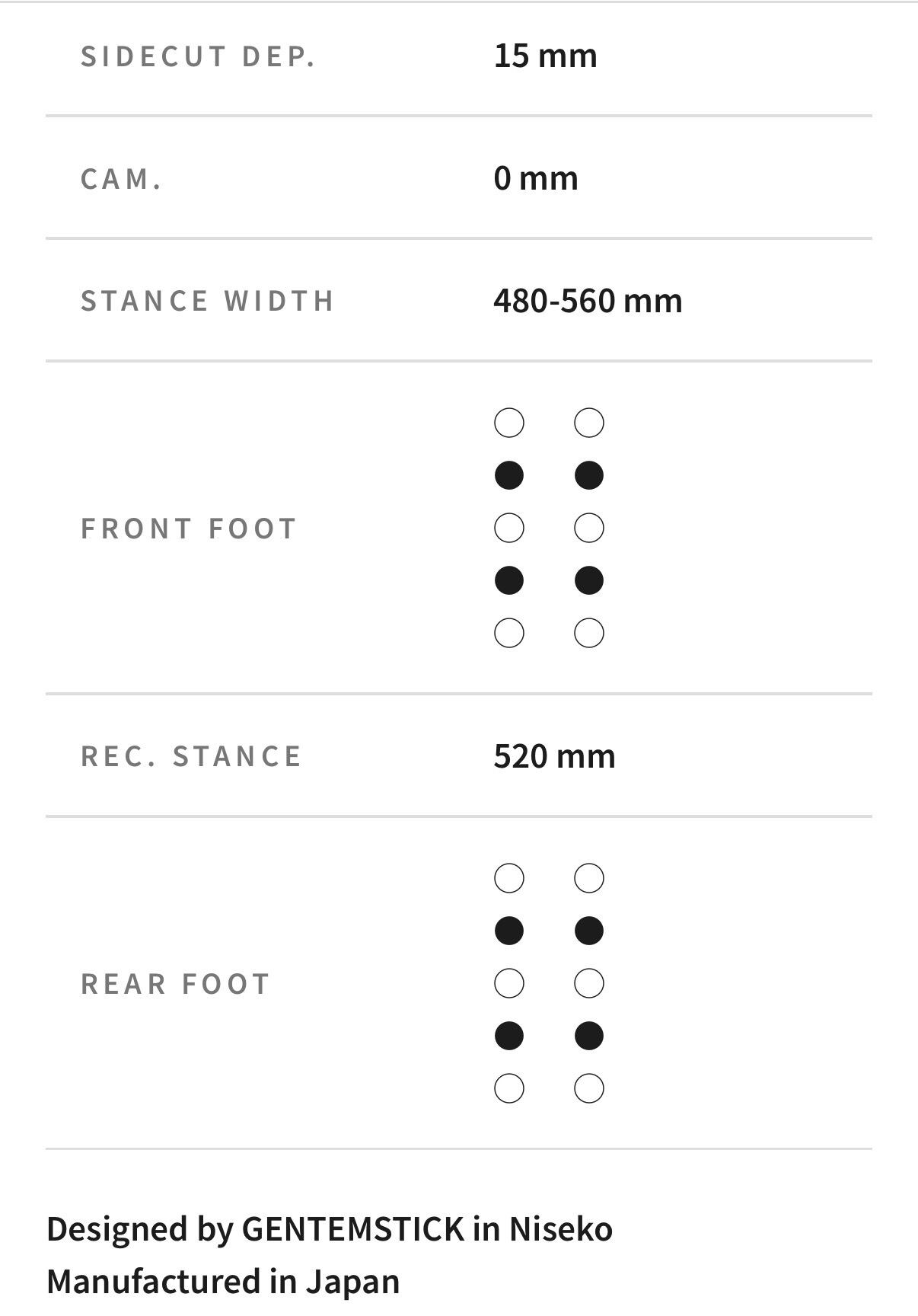918x1316 pixels.
Task: Select top-left empty circle in Front Foot grid
Action: click(509, 423)
